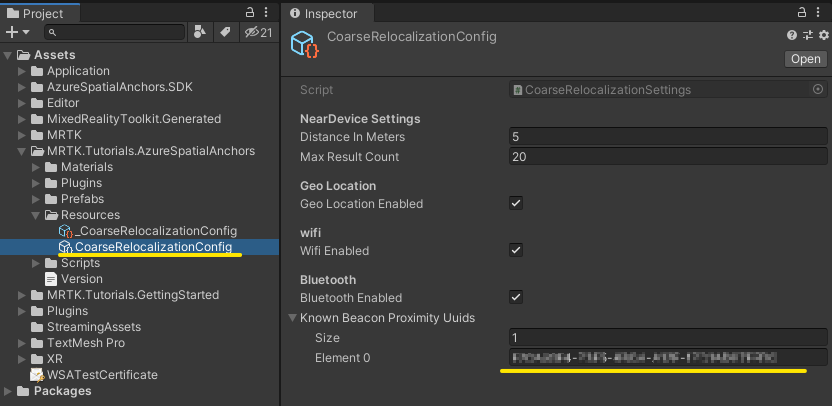Viewport: 832px width, 406px height.
Task: Open Inspector preset selector icon
Action: 808,35
